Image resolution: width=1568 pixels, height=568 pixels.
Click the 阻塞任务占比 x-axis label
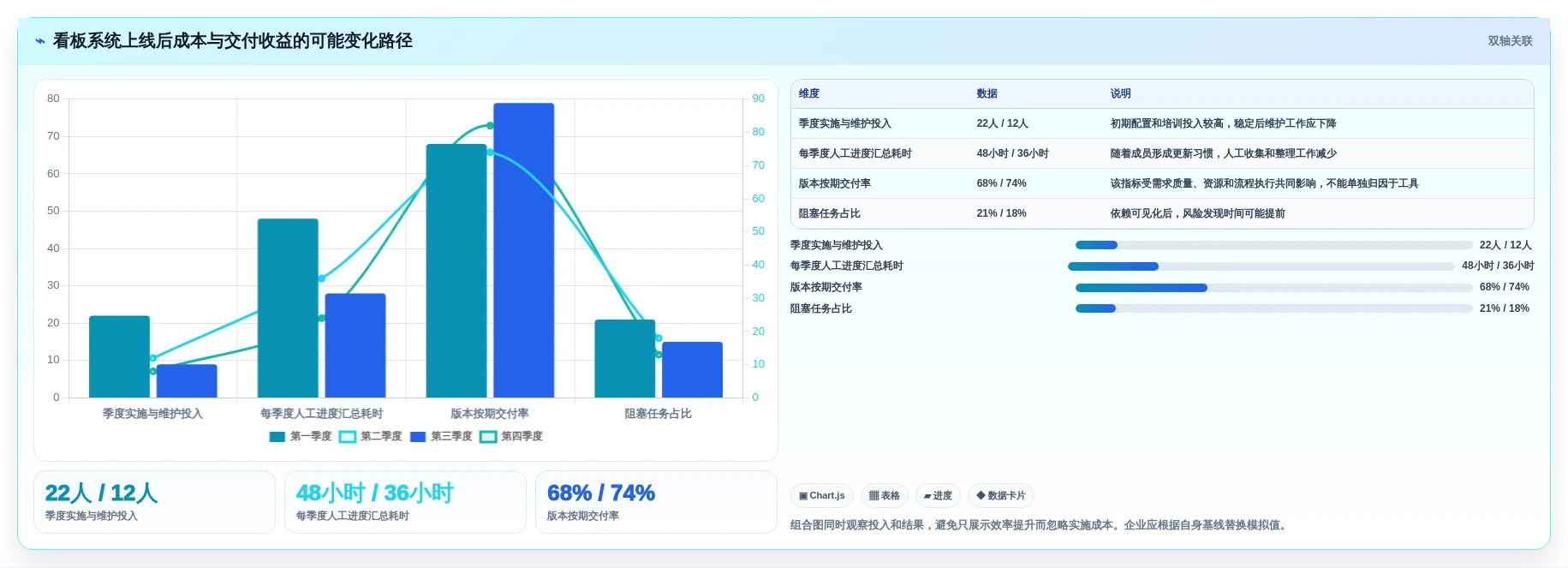tap(658, 414)
